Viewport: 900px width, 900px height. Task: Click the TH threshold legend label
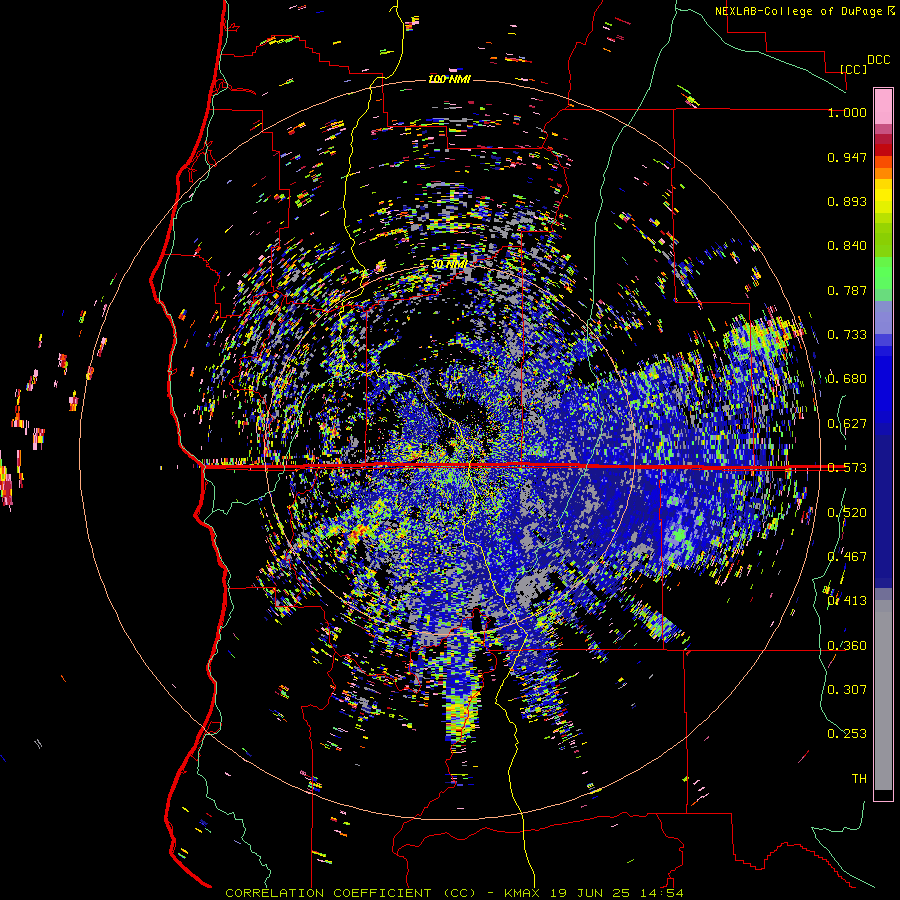(859, 779)
